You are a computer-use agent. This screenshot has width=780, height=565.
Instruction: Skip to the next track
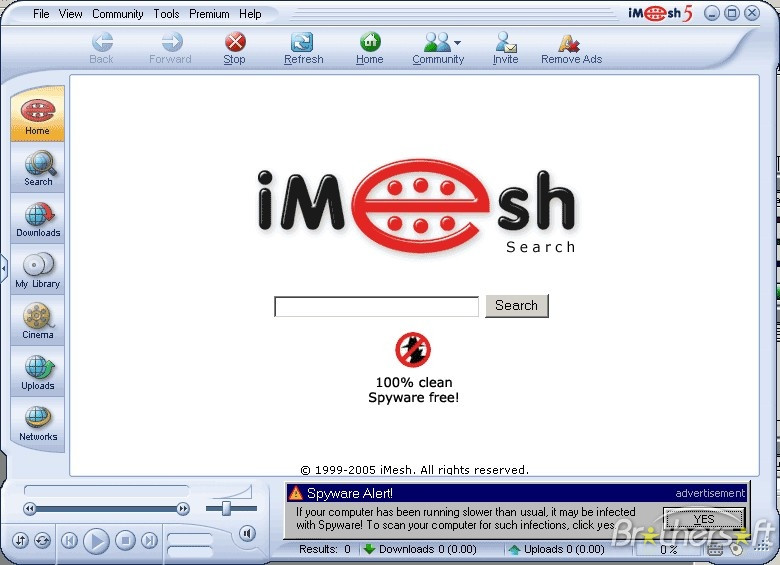[x=149, y=540]
